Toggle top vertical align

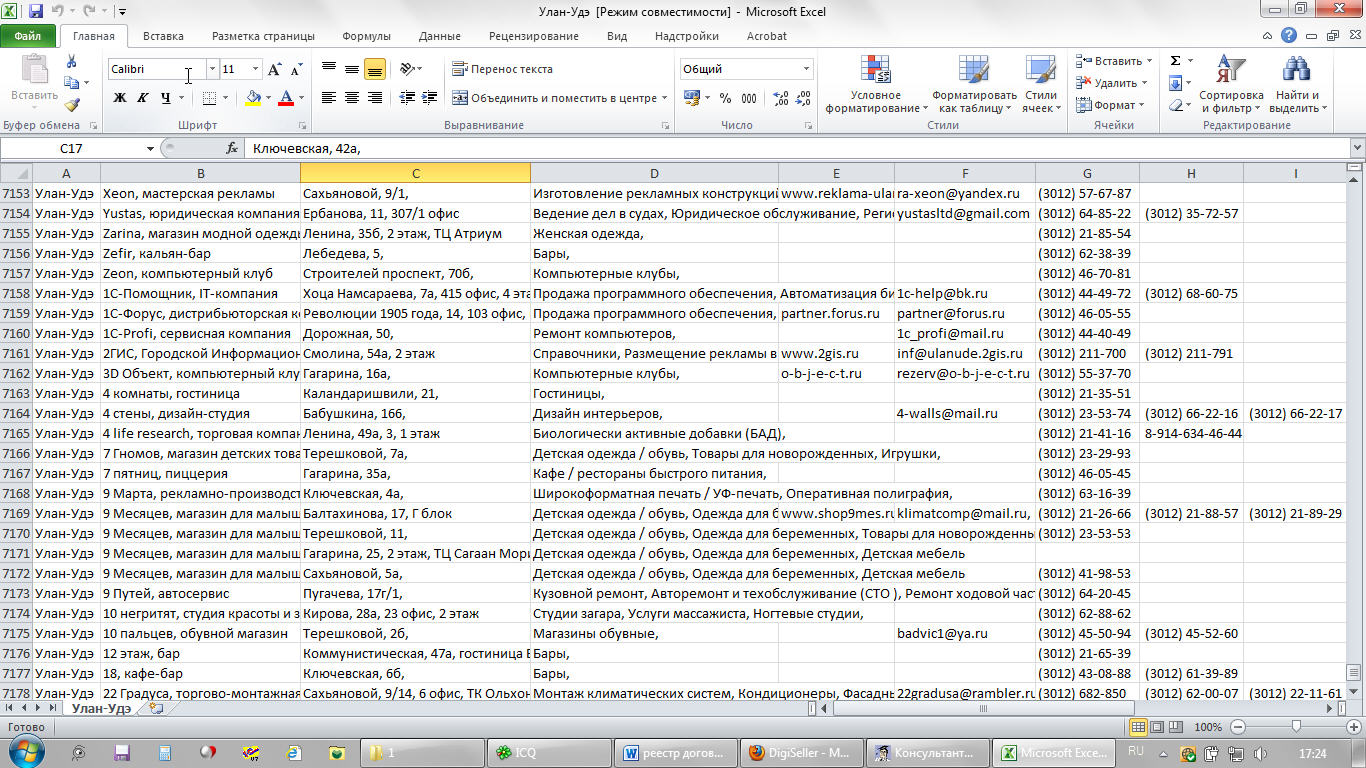click(x=329, y=69)
